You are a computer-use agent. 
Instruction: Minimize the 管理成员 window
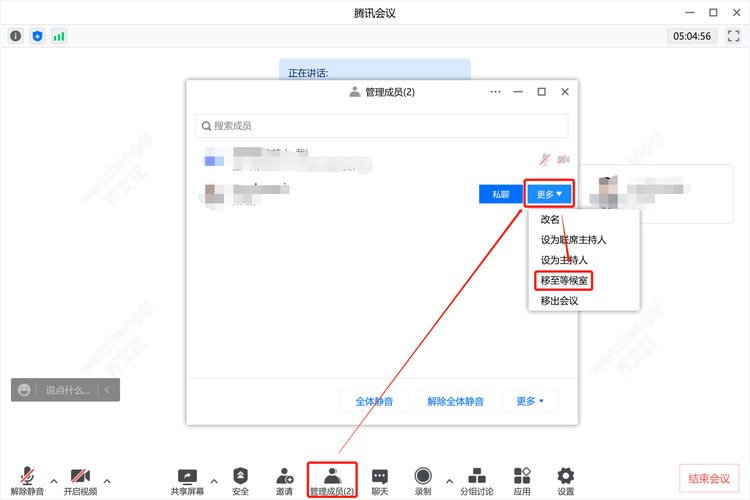[518, 92]
